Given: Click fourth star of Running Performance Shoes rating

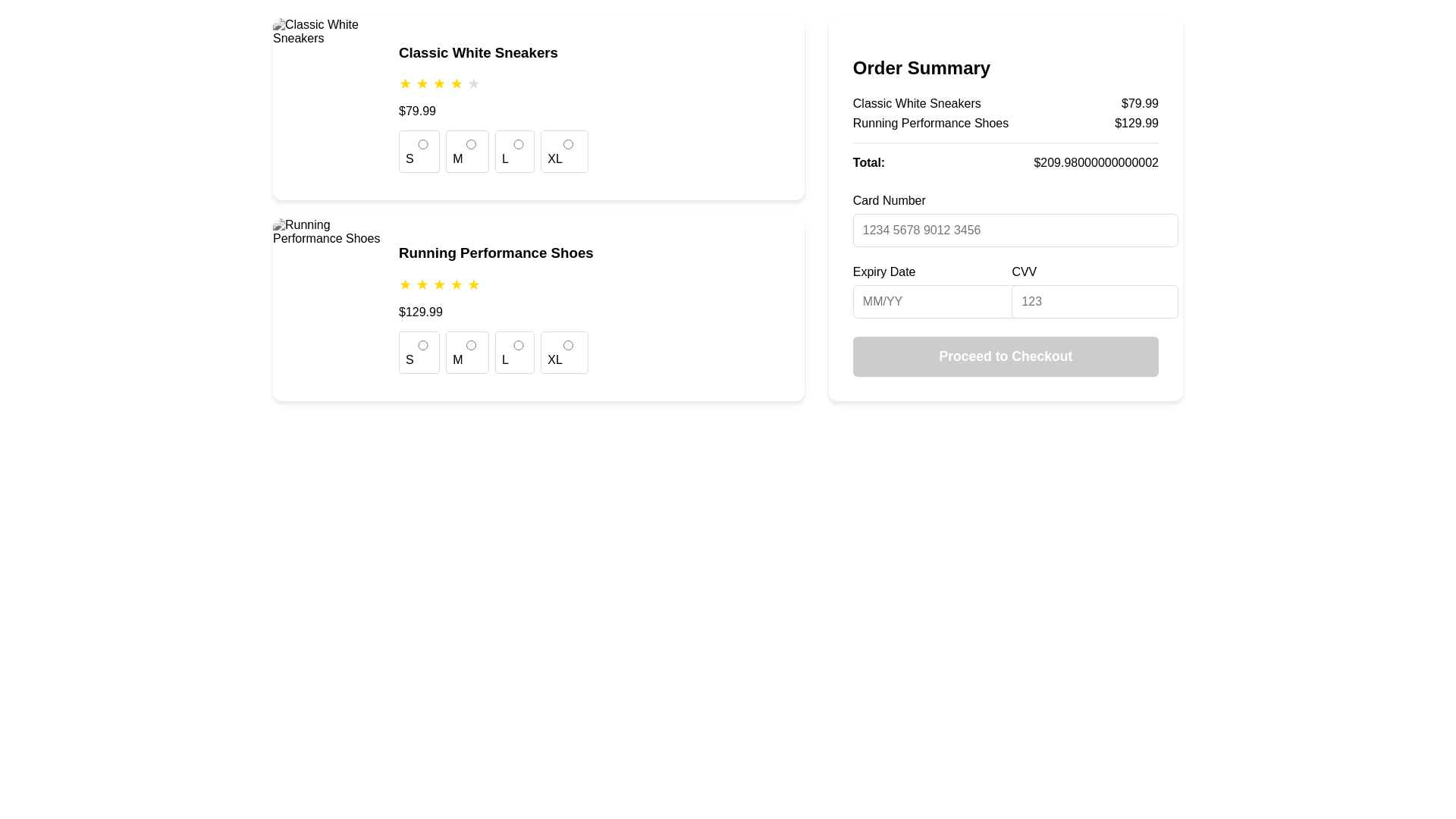Looking at the screenshot, I should 457,285.
